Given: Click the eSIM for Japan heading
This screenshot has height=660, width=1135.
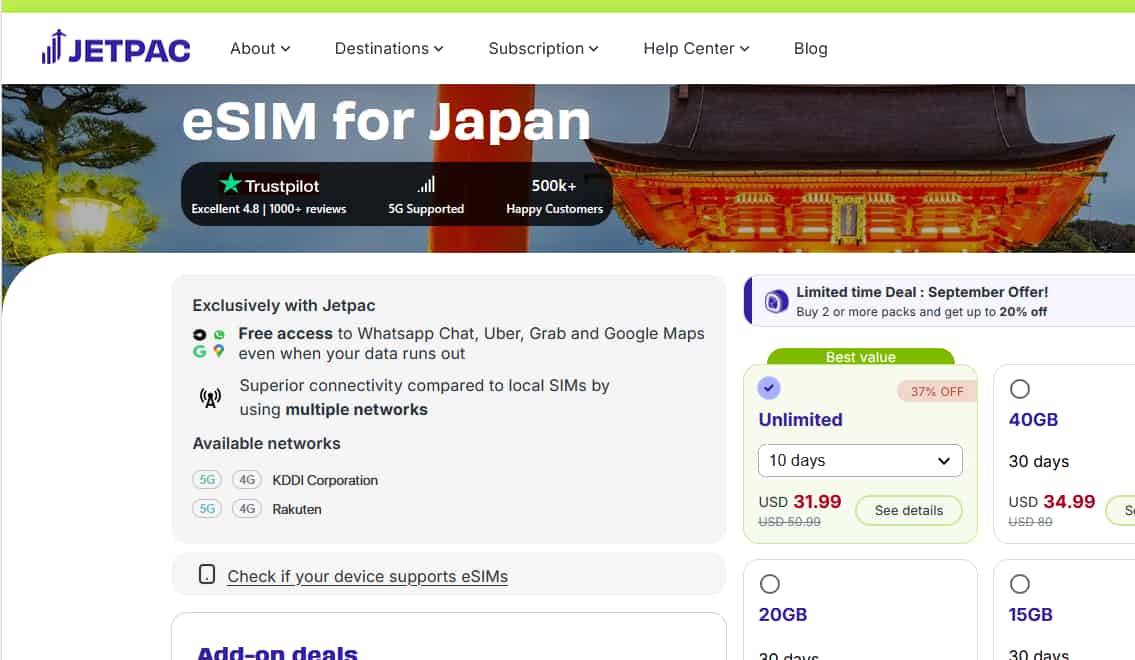Looking at the screenshot, I should click(387, 121).
